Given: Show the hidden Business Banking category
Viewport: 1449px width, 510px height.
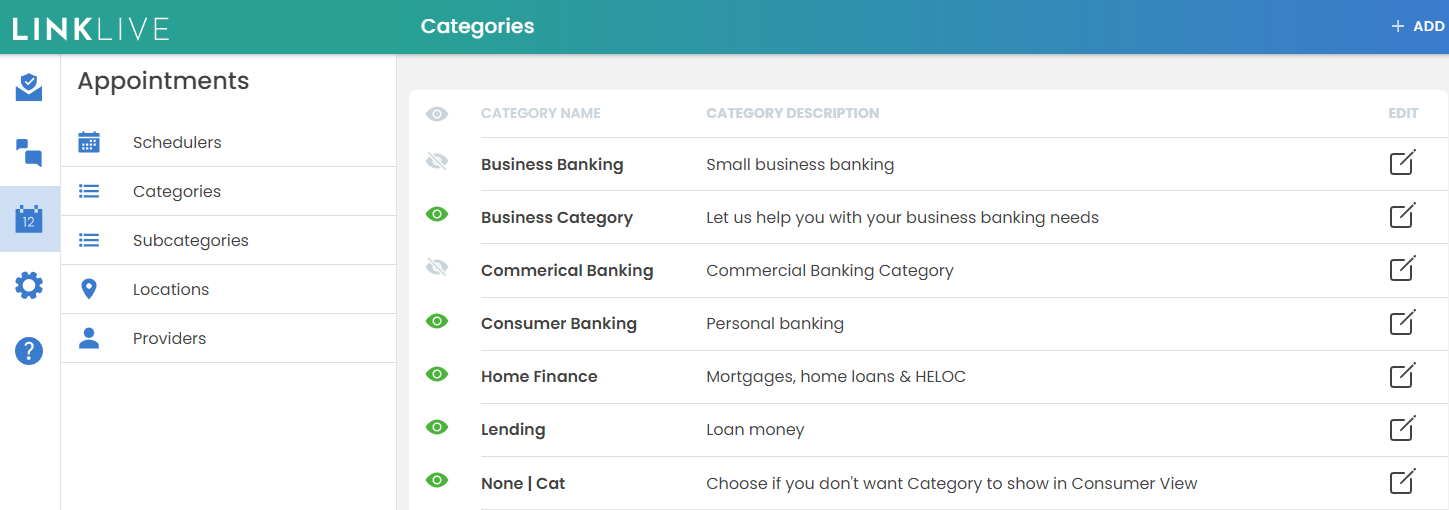Looking at the screenshot, I should [x=437, y=161].
